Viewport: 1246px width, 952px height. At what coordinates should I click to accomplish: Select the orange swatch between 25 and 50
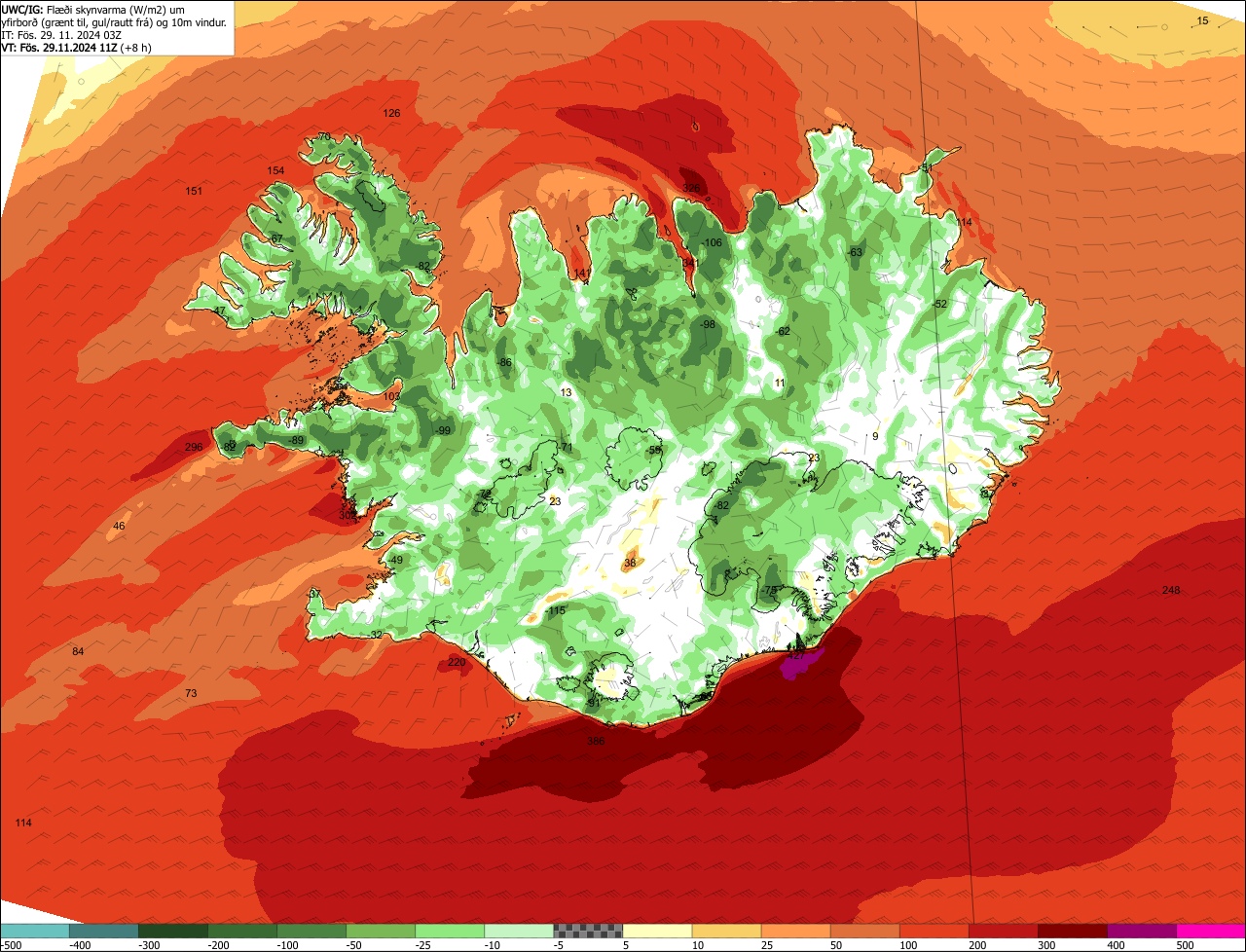click(795, 930)
